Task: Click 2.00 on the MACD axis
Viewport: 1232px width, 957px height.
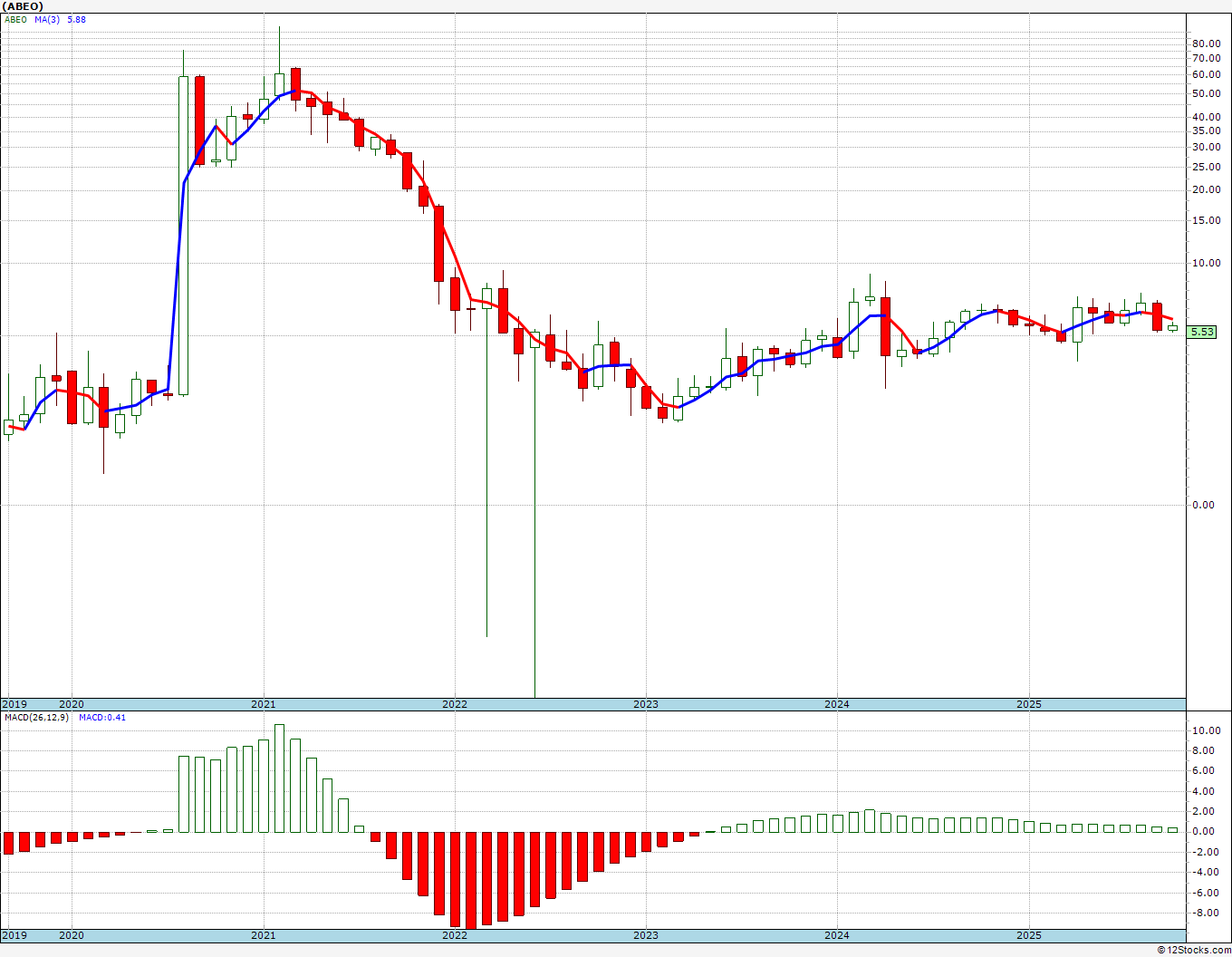Action: pos(1205,811)
